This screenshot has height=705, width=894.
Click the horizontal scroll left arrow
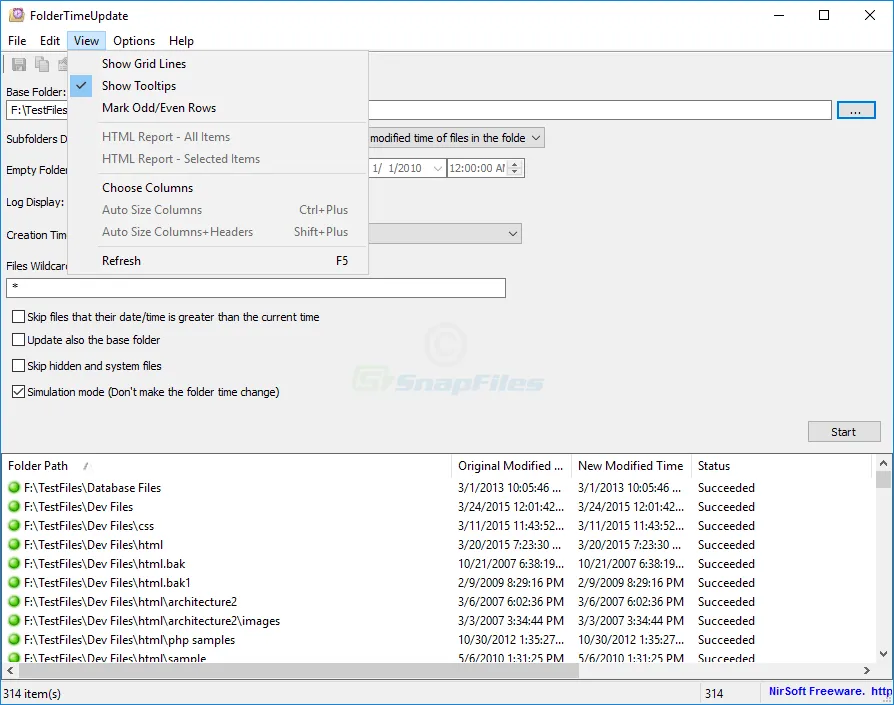[x=10, y=671]
